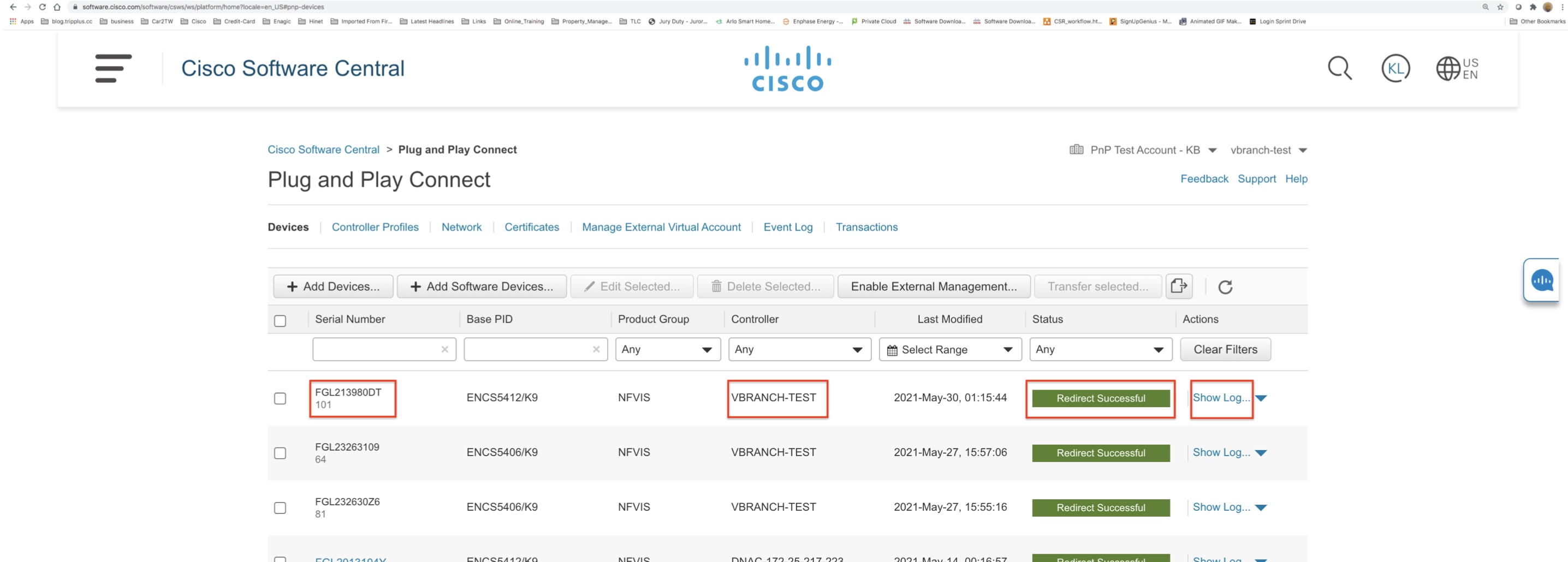Open the Webex chat widget on the right
This screenshot has height=562, width=1568.
click(1541, 280)
